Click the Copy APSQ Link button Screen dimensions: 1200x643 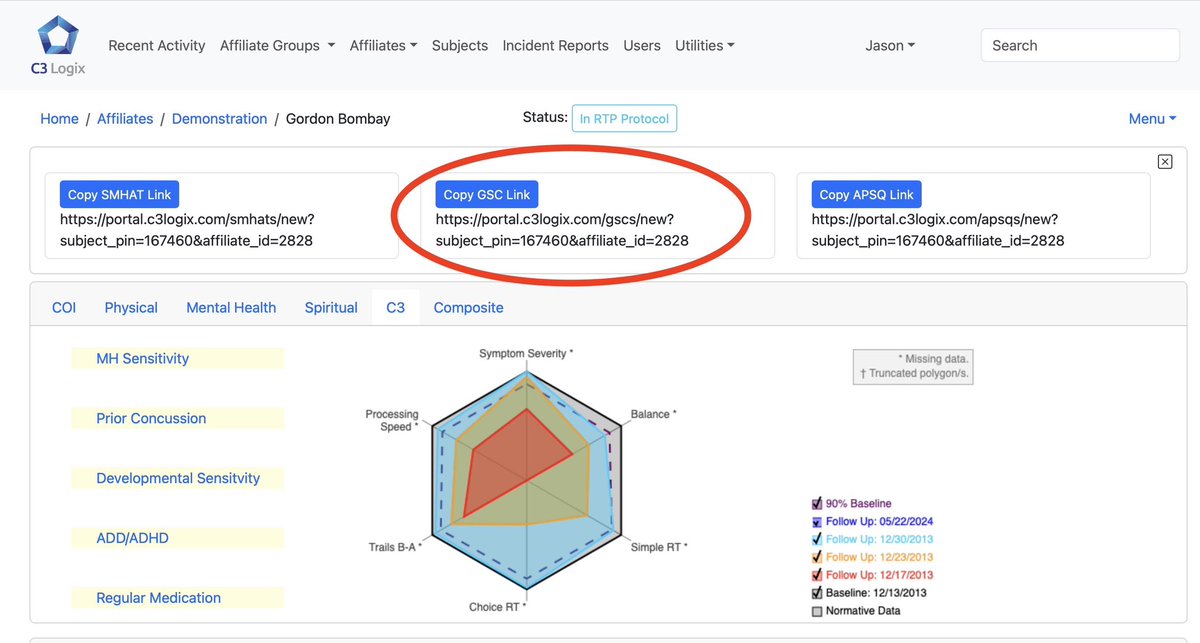point(866,194)
